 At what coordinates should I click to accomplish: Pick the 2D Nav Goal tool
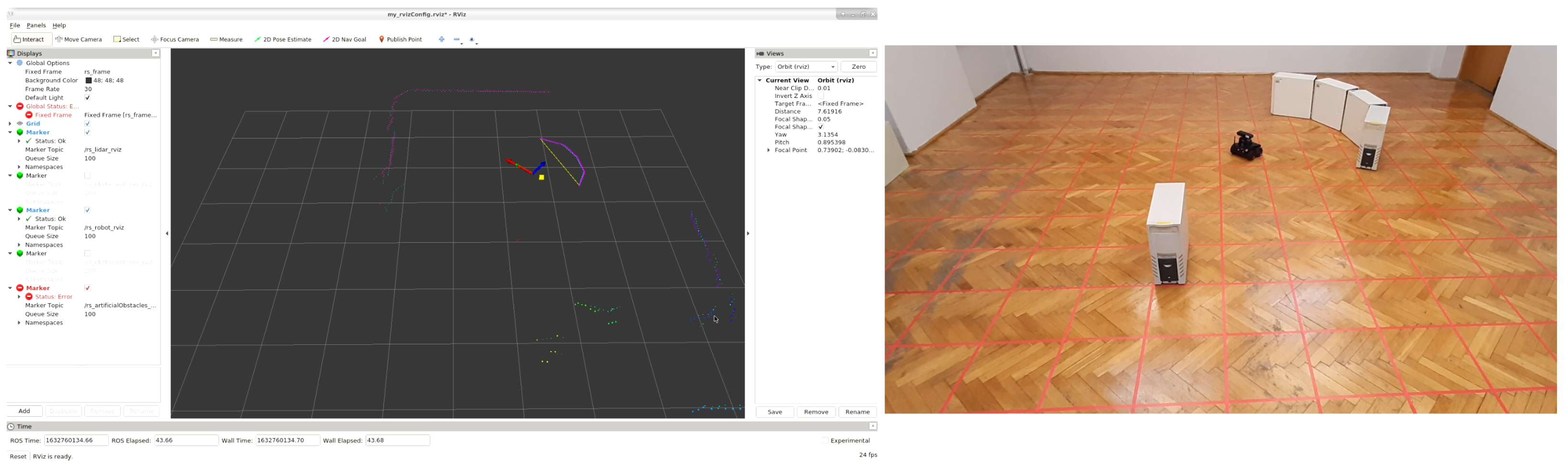point(345,40)
